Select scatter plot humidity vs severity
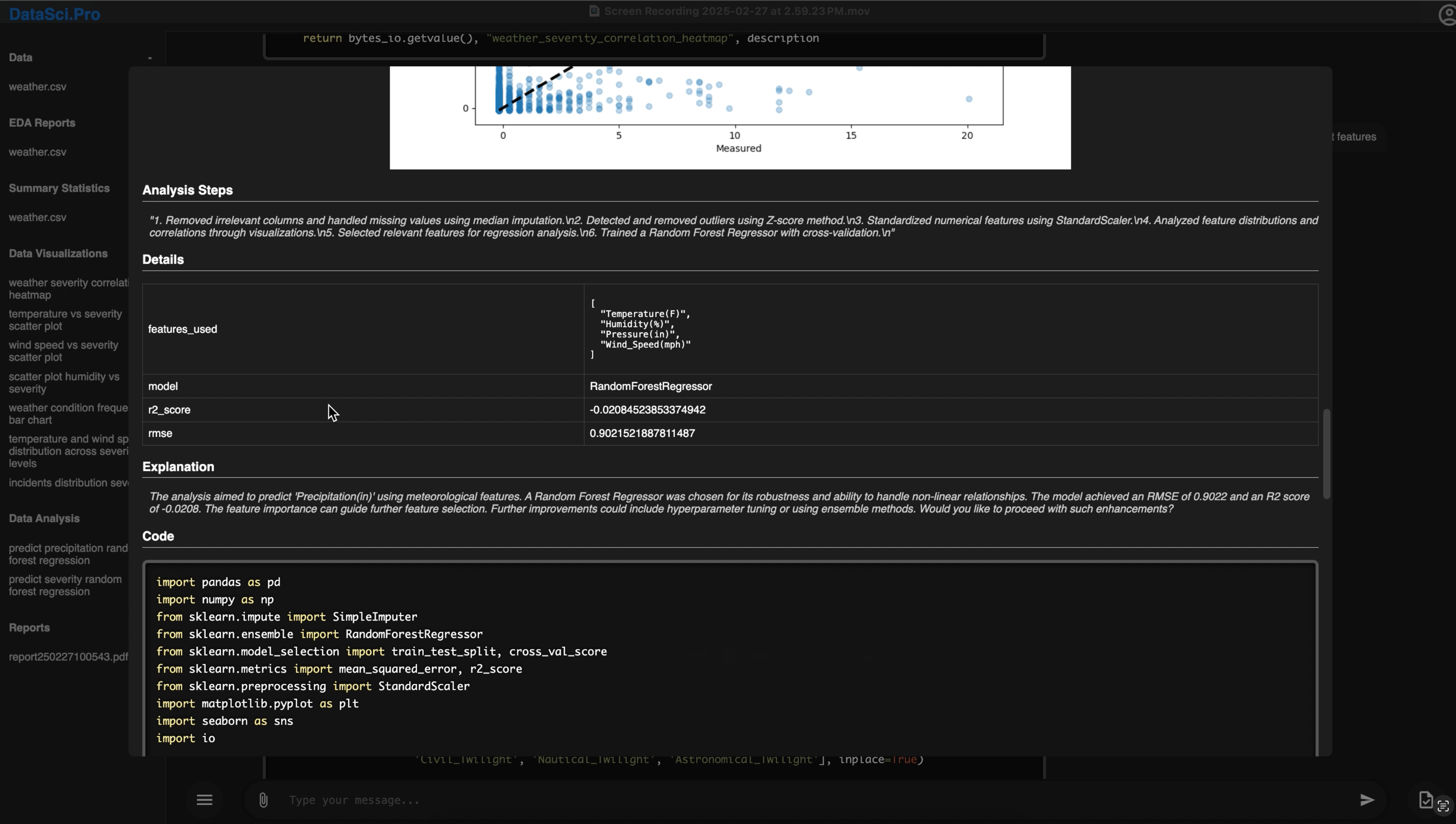This screenshot has height=824, width=1456. 64,383
